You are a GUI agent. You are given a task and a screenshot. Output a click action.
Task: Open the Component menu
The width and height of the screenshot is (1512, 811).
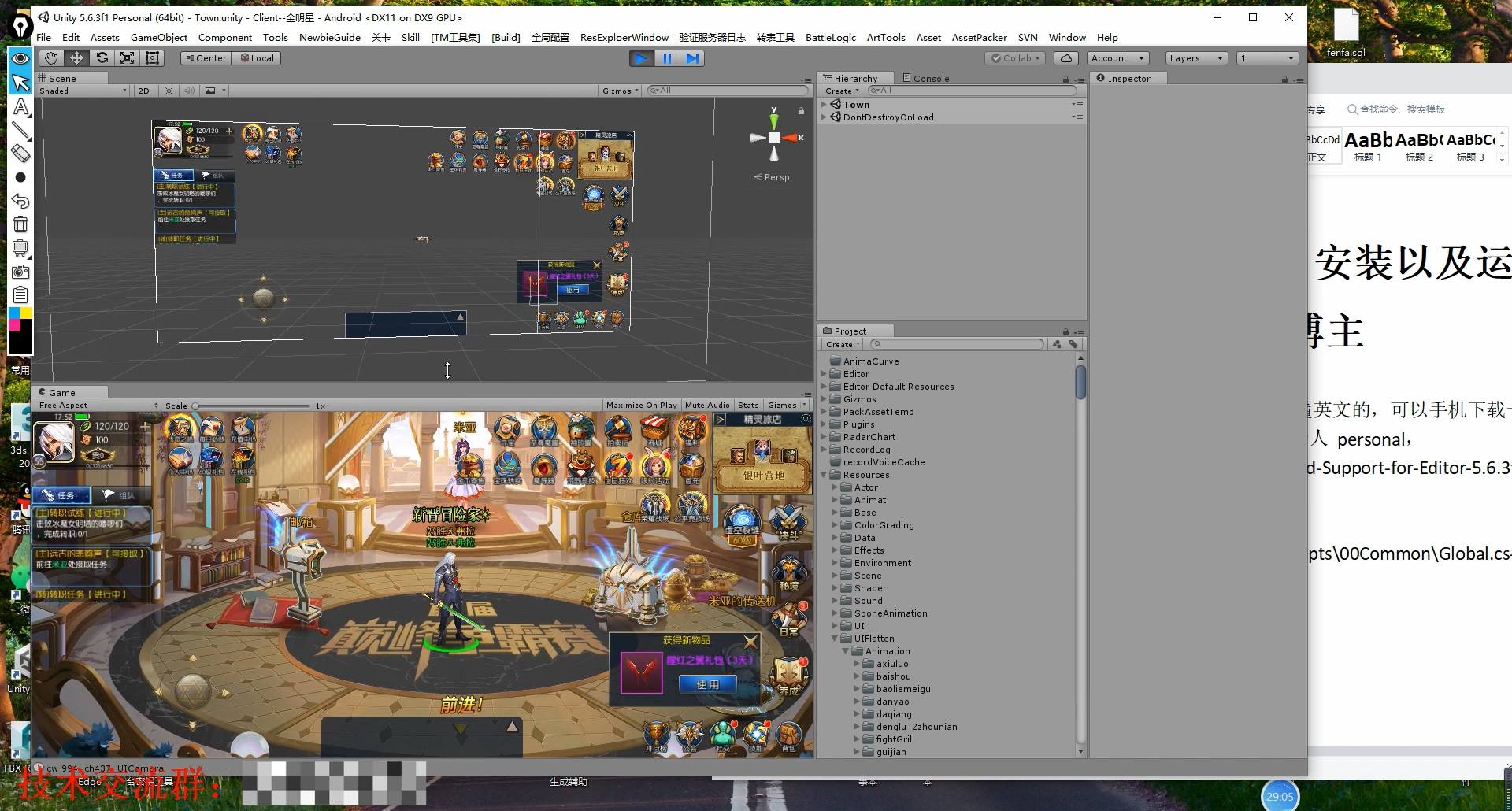[225, 37]
